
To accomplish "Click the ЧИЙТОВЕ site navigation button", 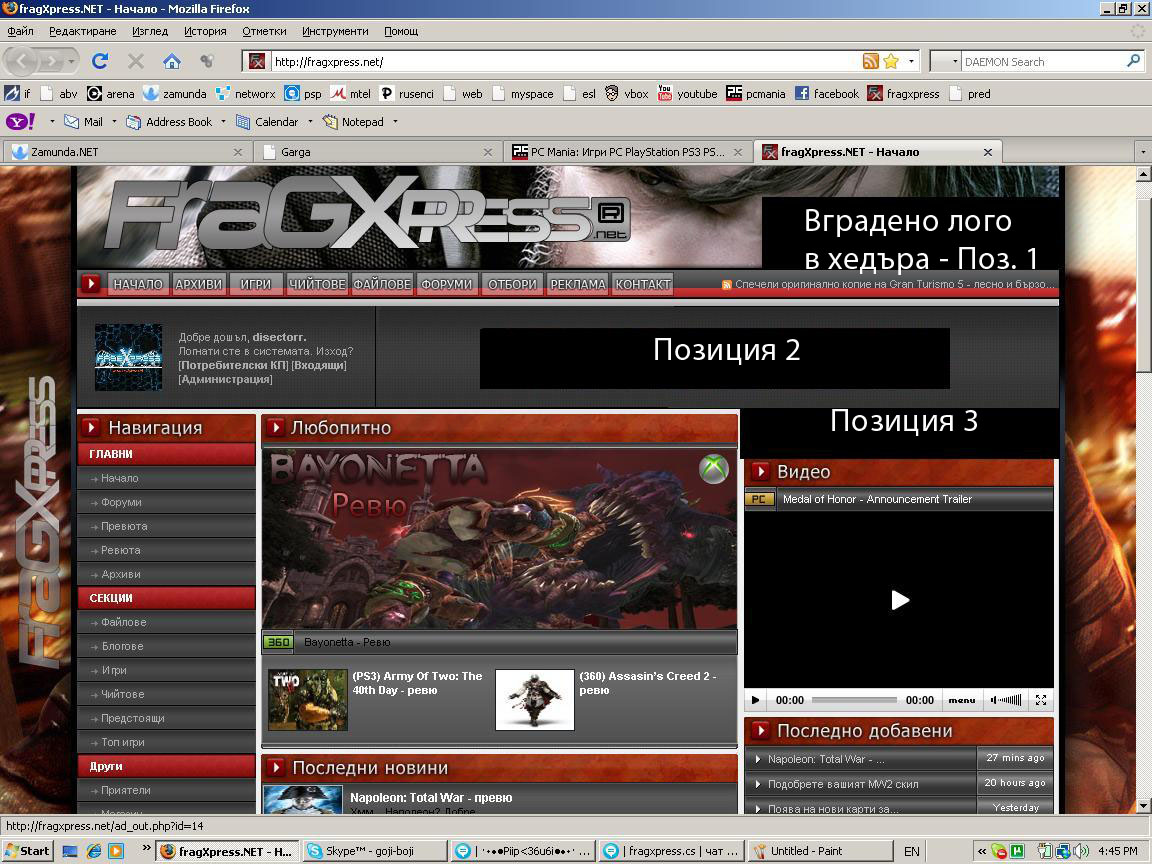I will 317,284.
